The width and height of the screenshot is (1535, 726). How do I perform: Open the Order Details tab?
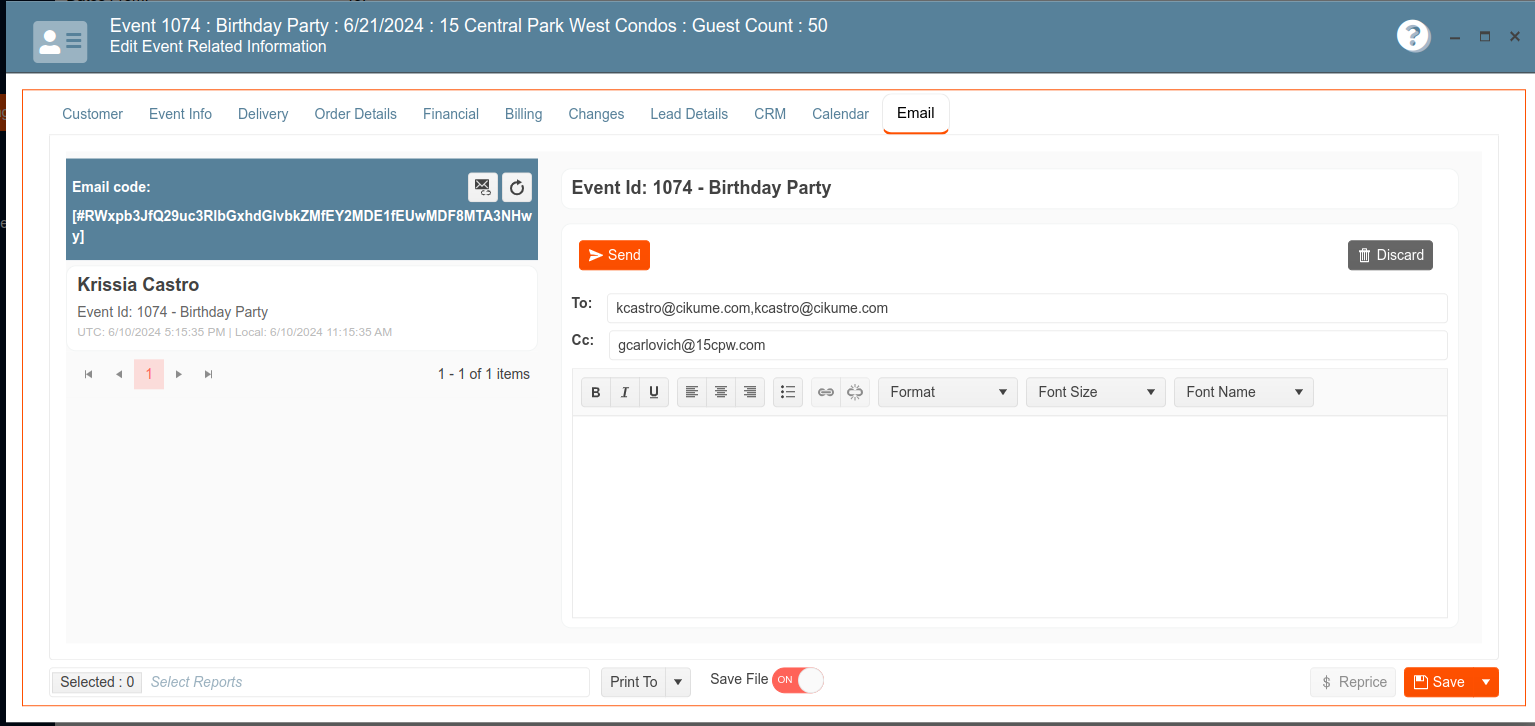click(356, 114)
